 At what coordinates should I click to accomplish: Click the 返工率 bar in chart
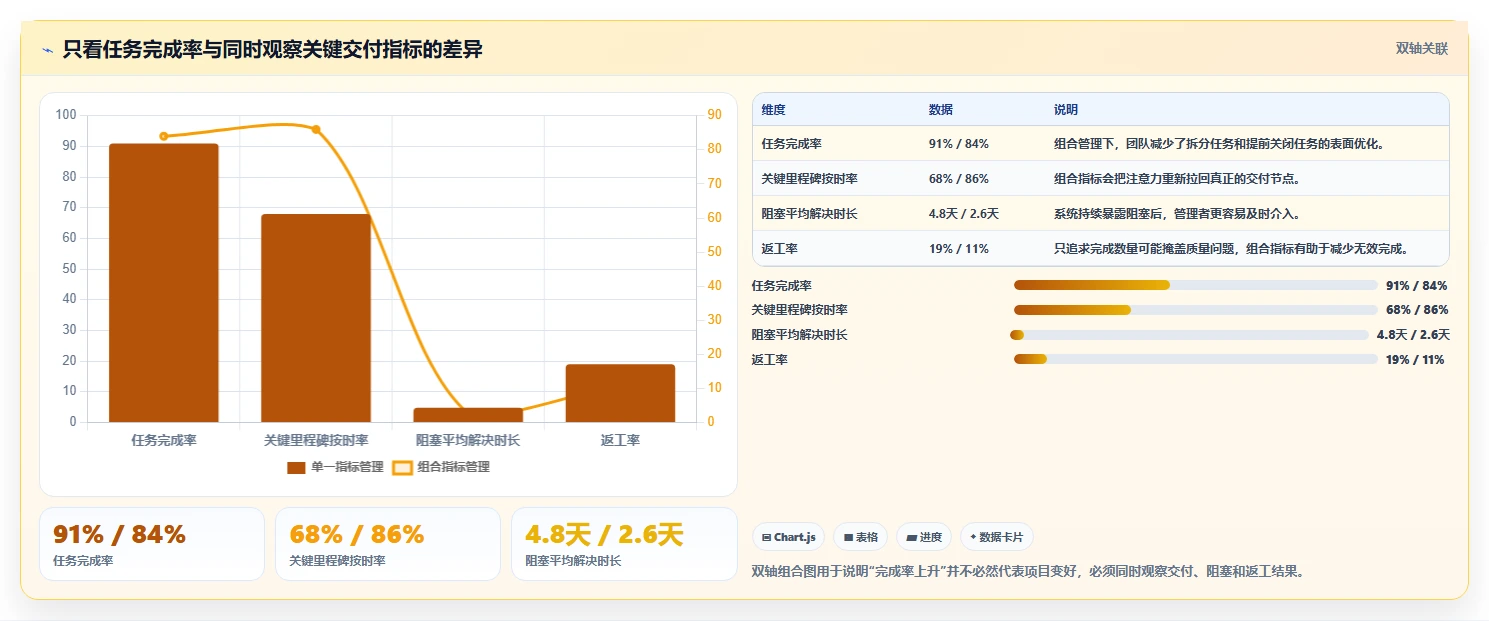pyautogui.click(x=620, y=393)
